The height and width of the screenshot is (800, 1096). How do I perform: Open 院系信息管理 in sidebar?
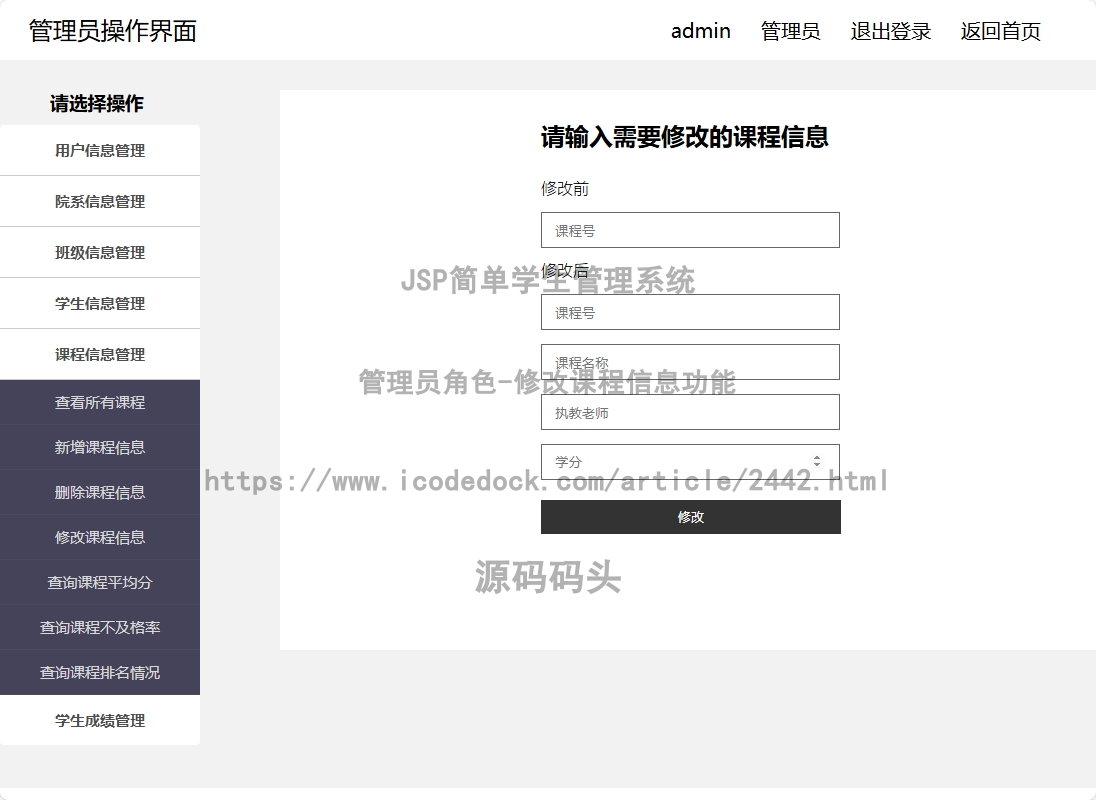tap(100, 201)
